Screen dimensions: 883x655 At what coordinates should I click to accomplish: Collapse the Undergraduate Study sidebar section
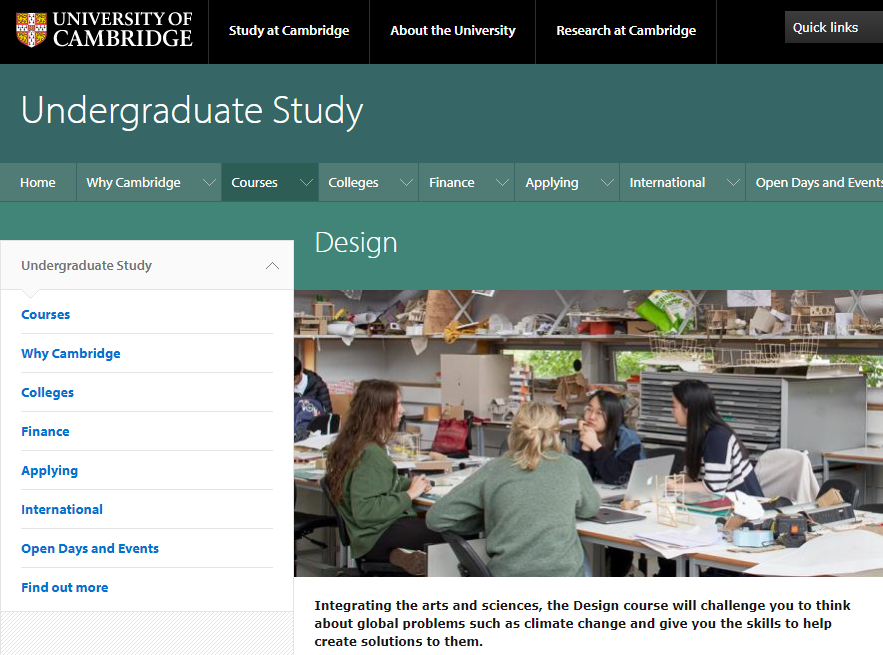coord(272,266)
